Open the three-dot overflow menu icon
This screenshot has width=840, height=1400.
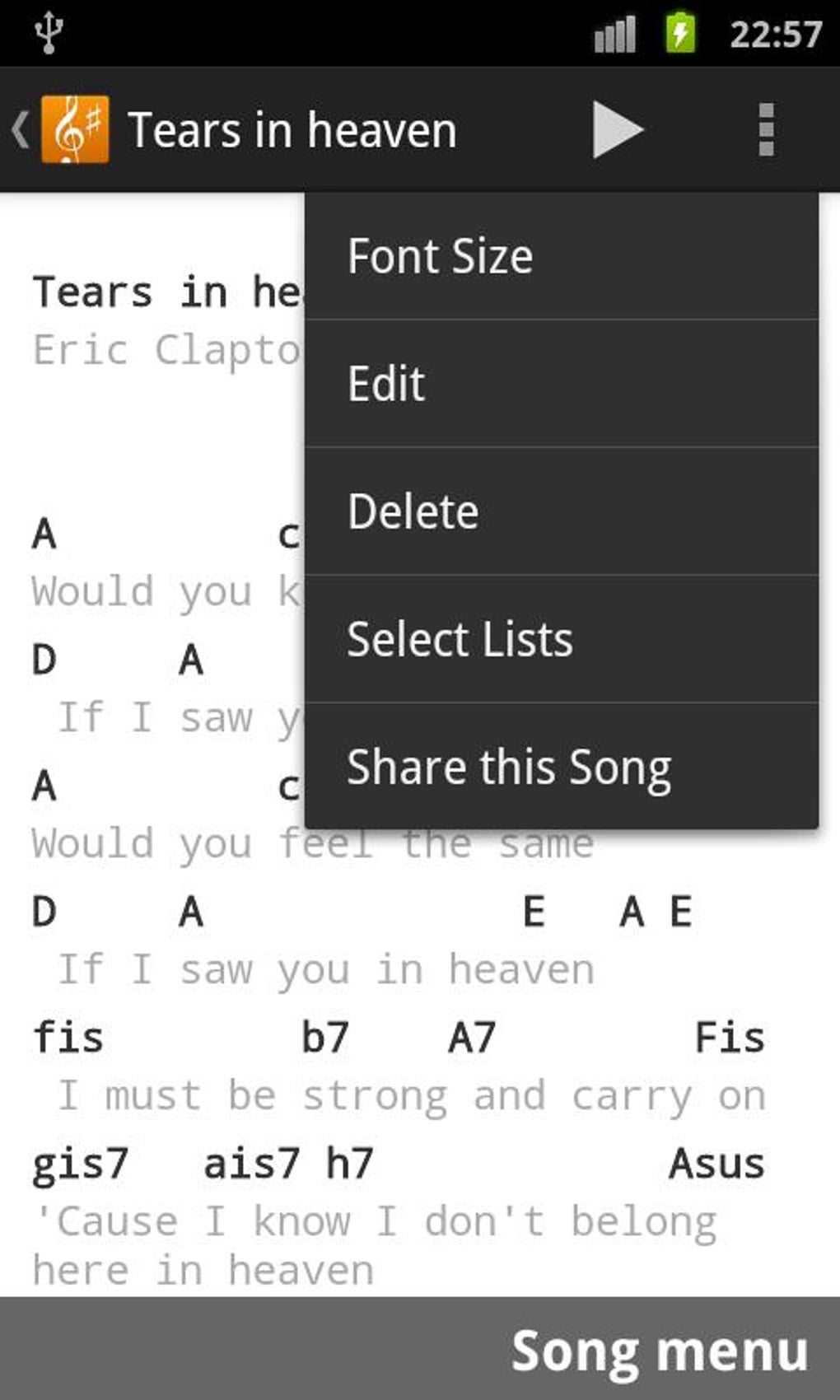pos(768,129)
